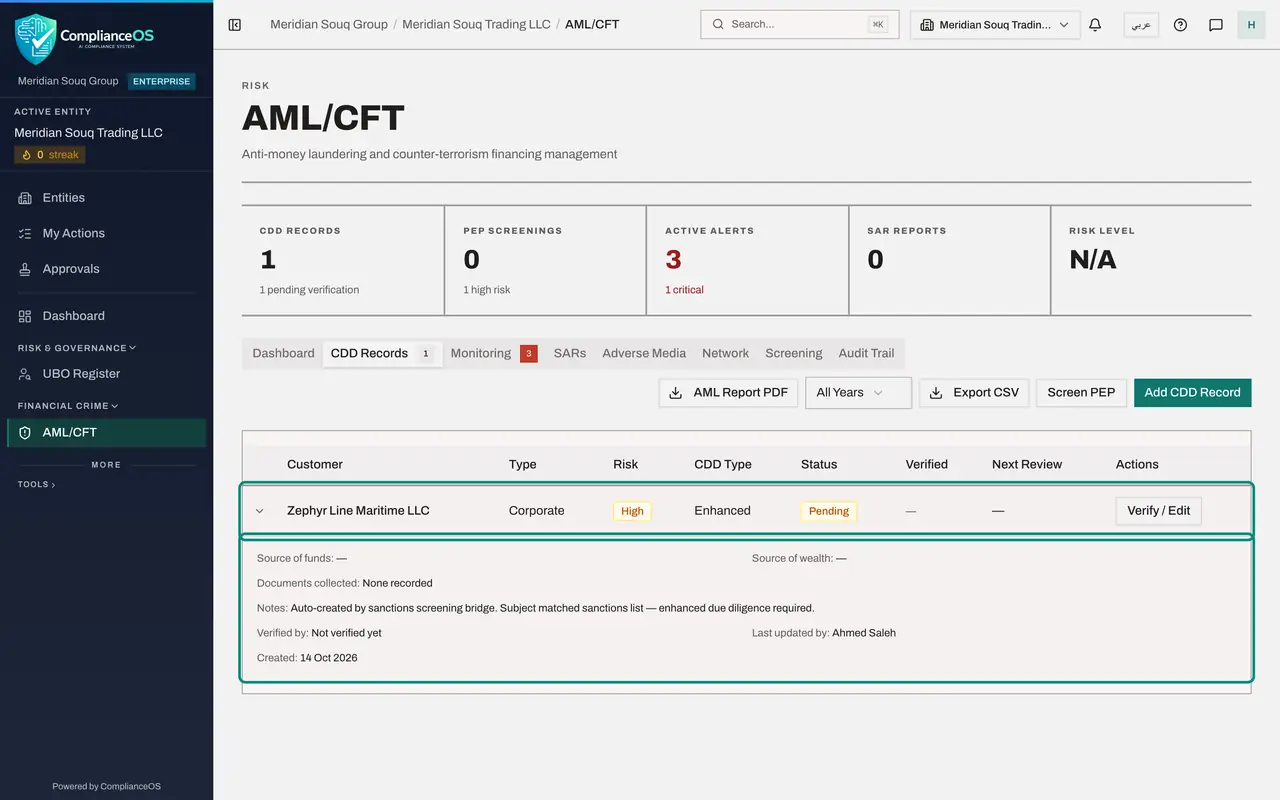The width and height of the screenshot is (1280, 800).
Task: Open Entities in the sidebar
Action: (x=106, y=198)
